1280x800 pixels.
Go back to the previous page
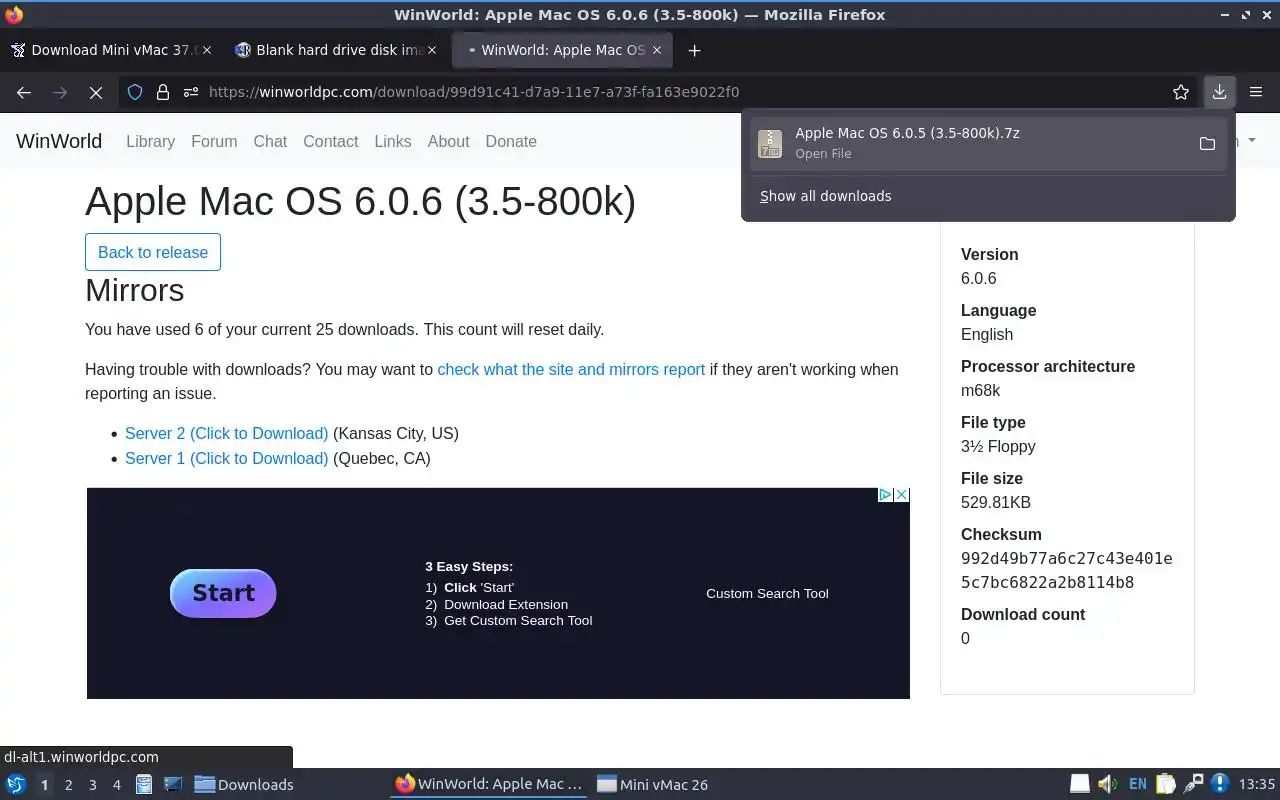[x=24, y=92]
